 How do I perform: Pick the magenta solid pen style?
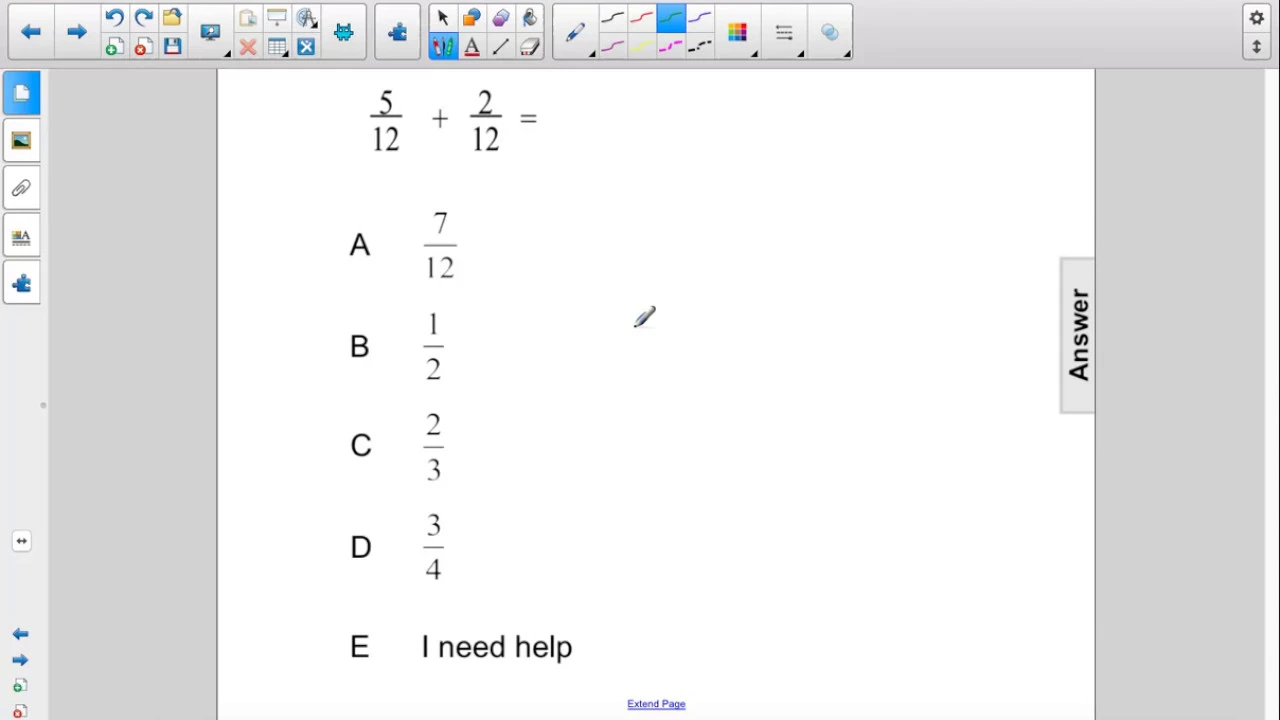click(x=613, y=47)
